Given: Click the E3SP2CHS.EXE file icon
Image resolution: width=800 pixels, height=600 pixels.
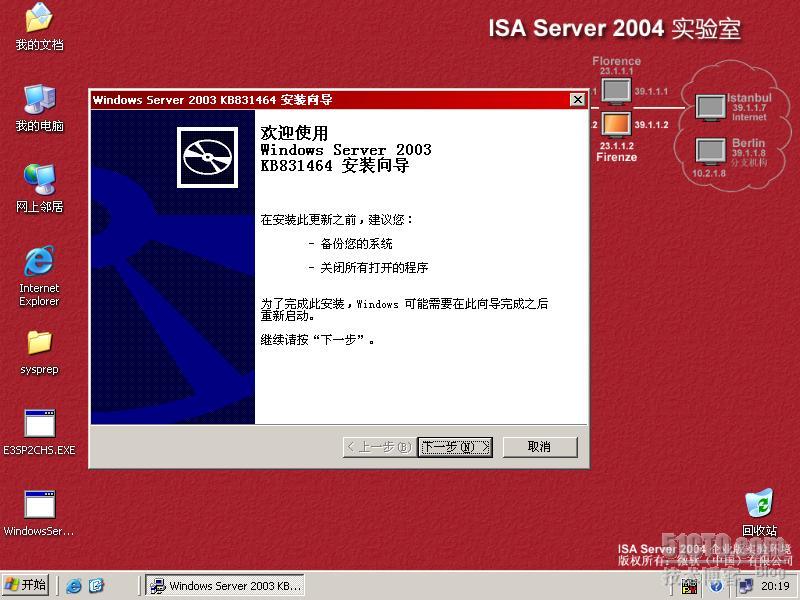Looking at the screenshot, I should (39, 433).
